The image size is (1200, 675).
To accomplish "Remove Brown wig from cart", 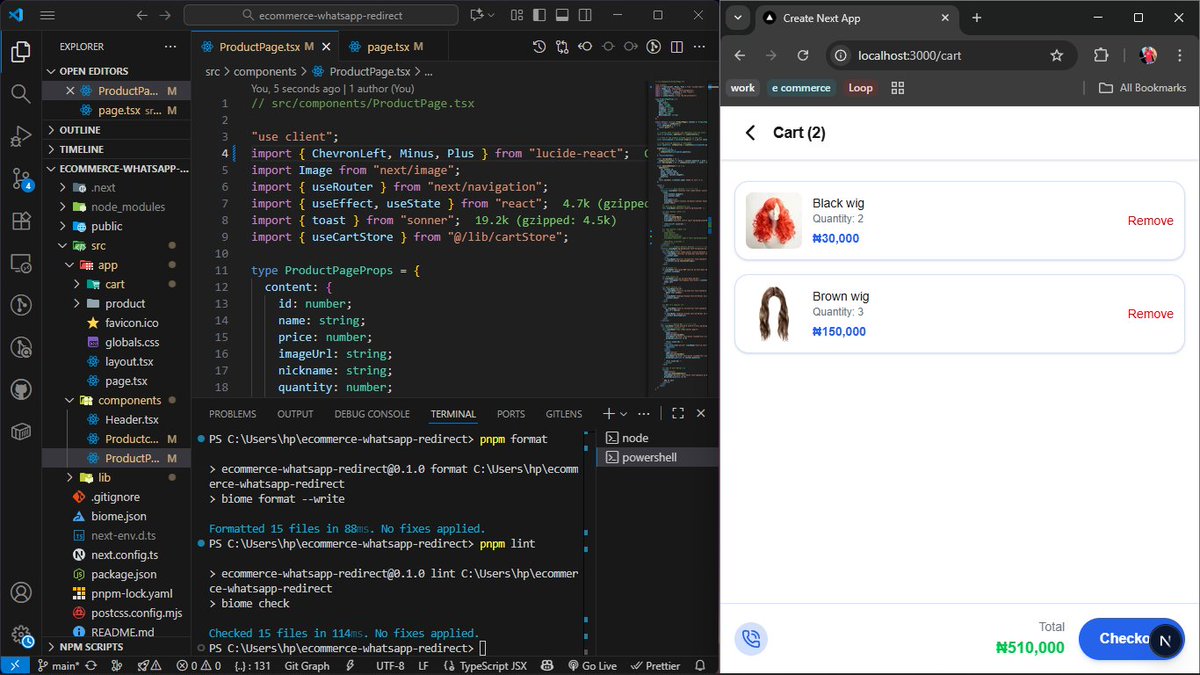I will click(1150, 314).
